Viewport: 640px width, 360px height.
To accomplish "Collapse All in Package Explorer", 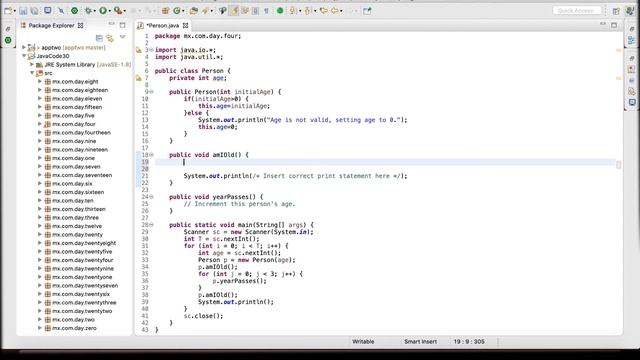I will (99, 38).
